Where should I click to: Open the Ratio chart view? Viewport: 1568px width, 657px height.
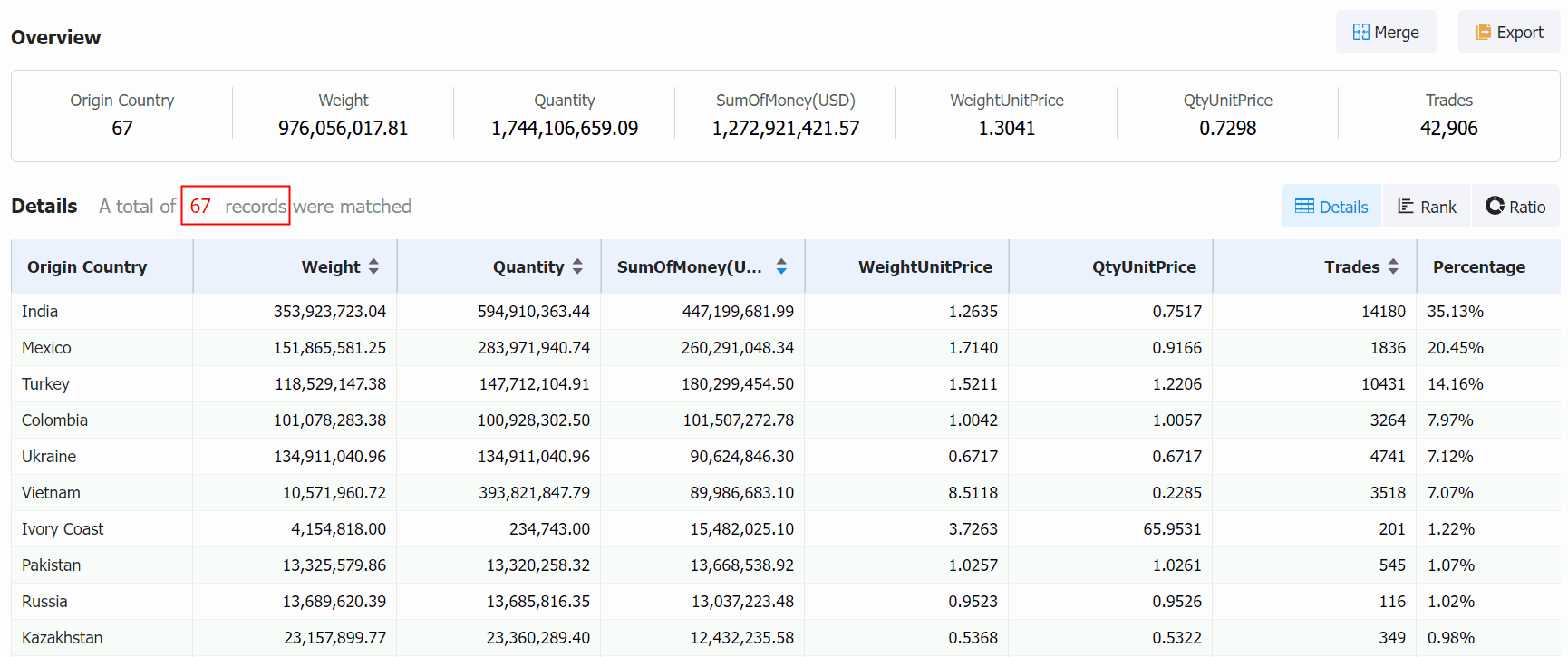[x=1515, y=207]
